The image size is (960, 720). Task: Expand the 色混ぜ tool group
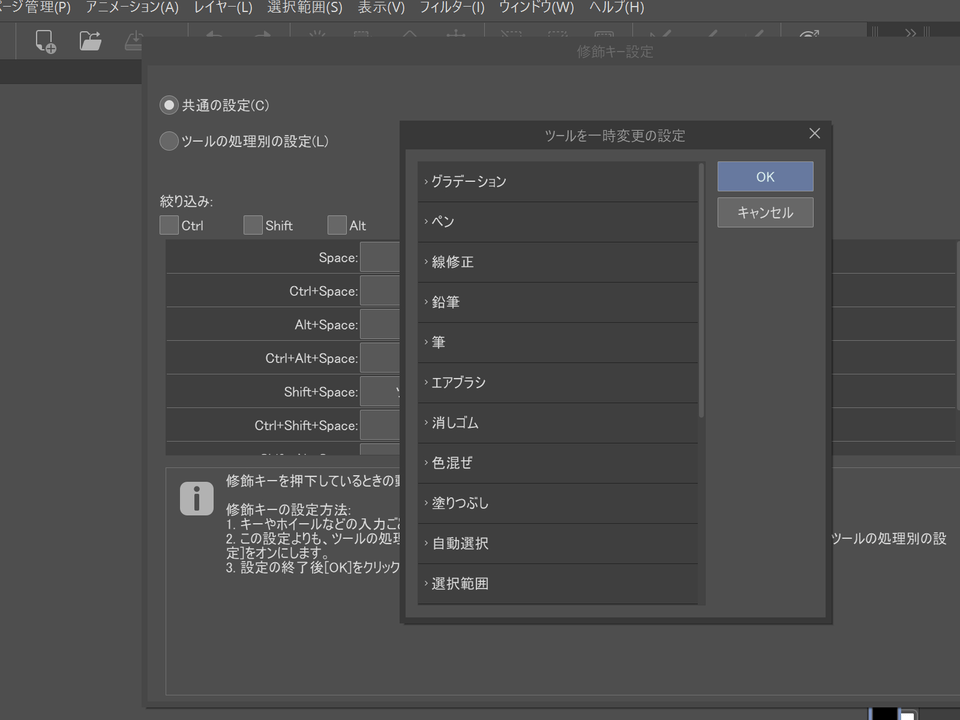[426, 463]
